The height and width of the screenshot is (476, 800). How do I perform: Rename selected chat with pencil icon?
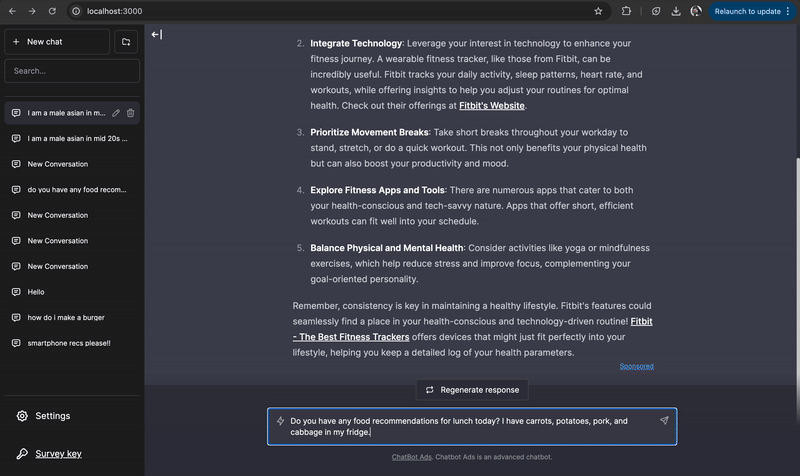point(116,113)
